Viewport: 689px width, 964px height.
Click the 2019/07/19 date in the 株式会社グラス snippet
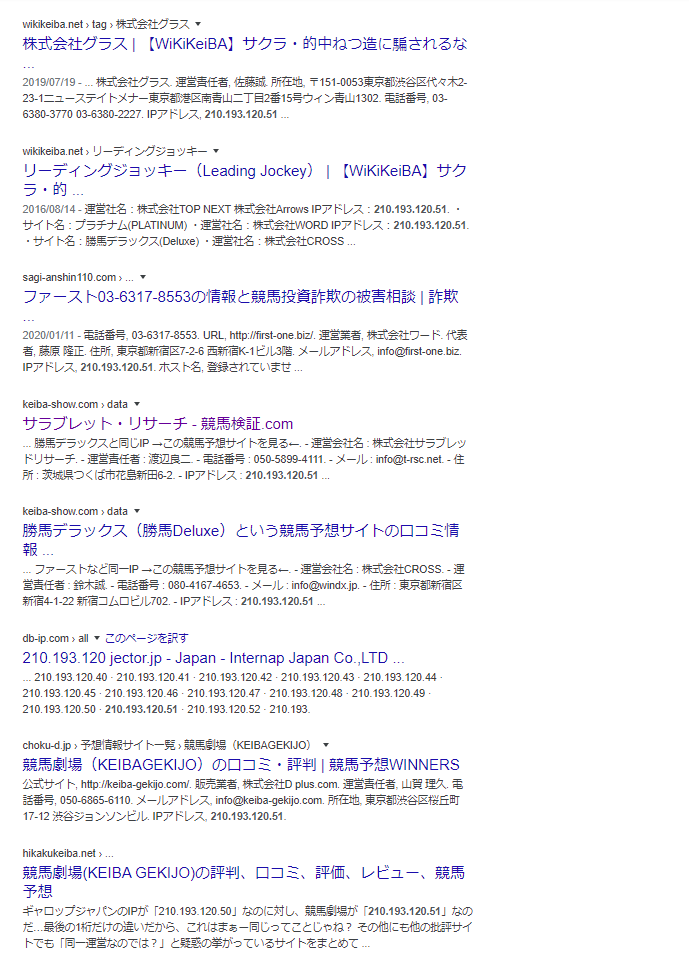point(49,82)
